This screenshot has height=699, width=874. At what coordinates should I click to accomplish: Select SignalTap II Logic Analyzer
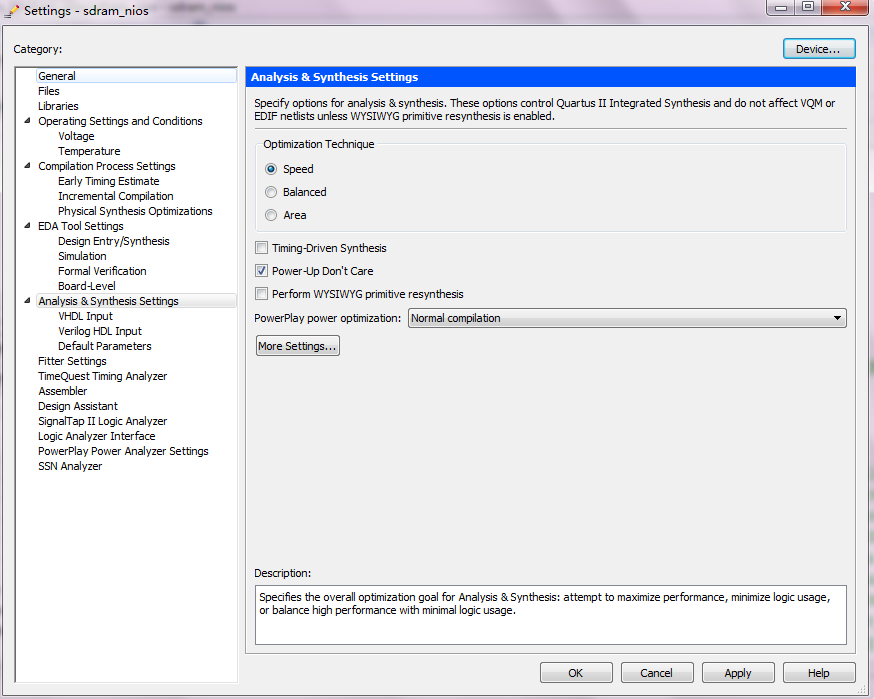[103, 421]
